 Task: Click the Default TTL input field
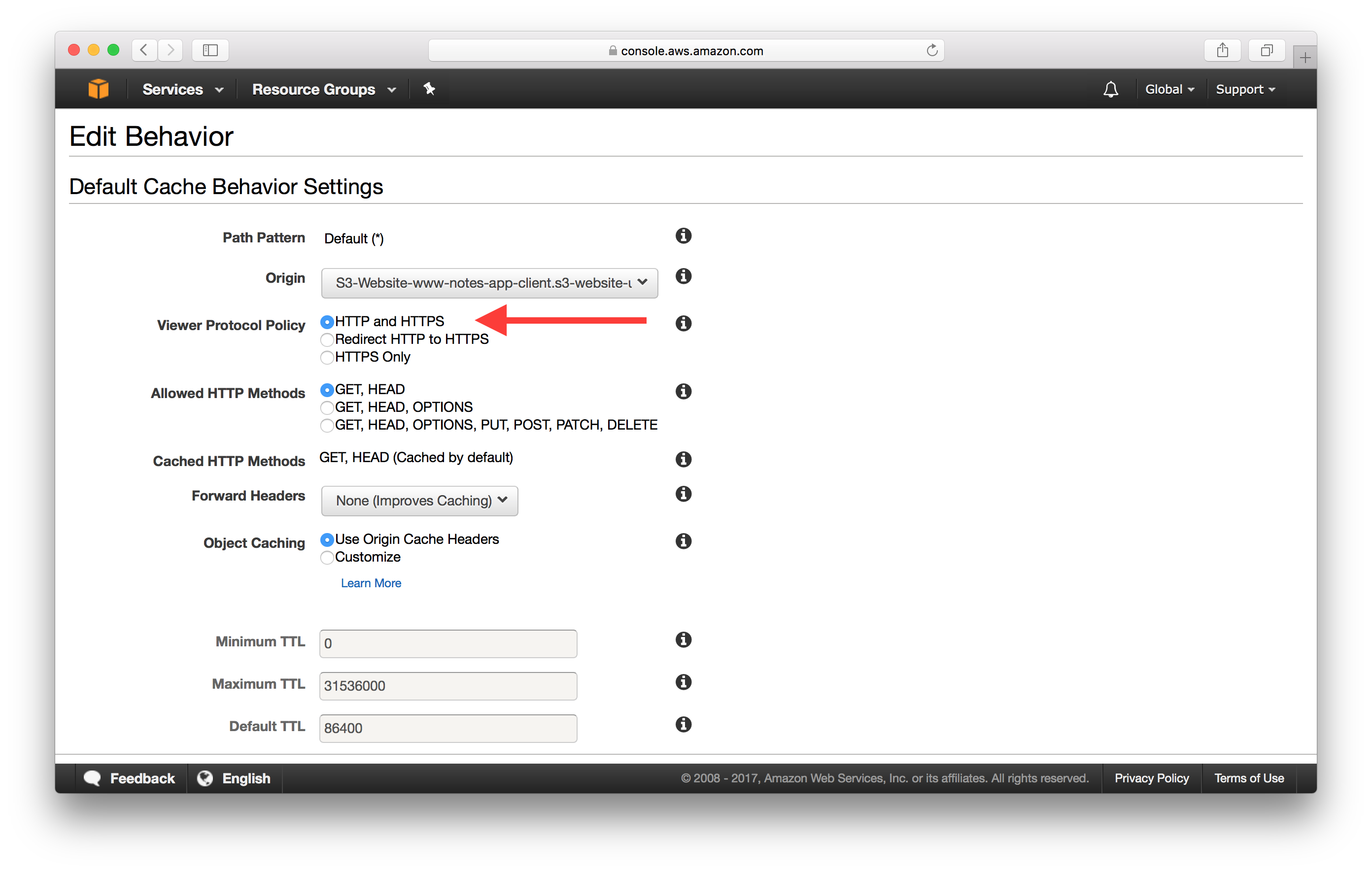coord(448,728)
